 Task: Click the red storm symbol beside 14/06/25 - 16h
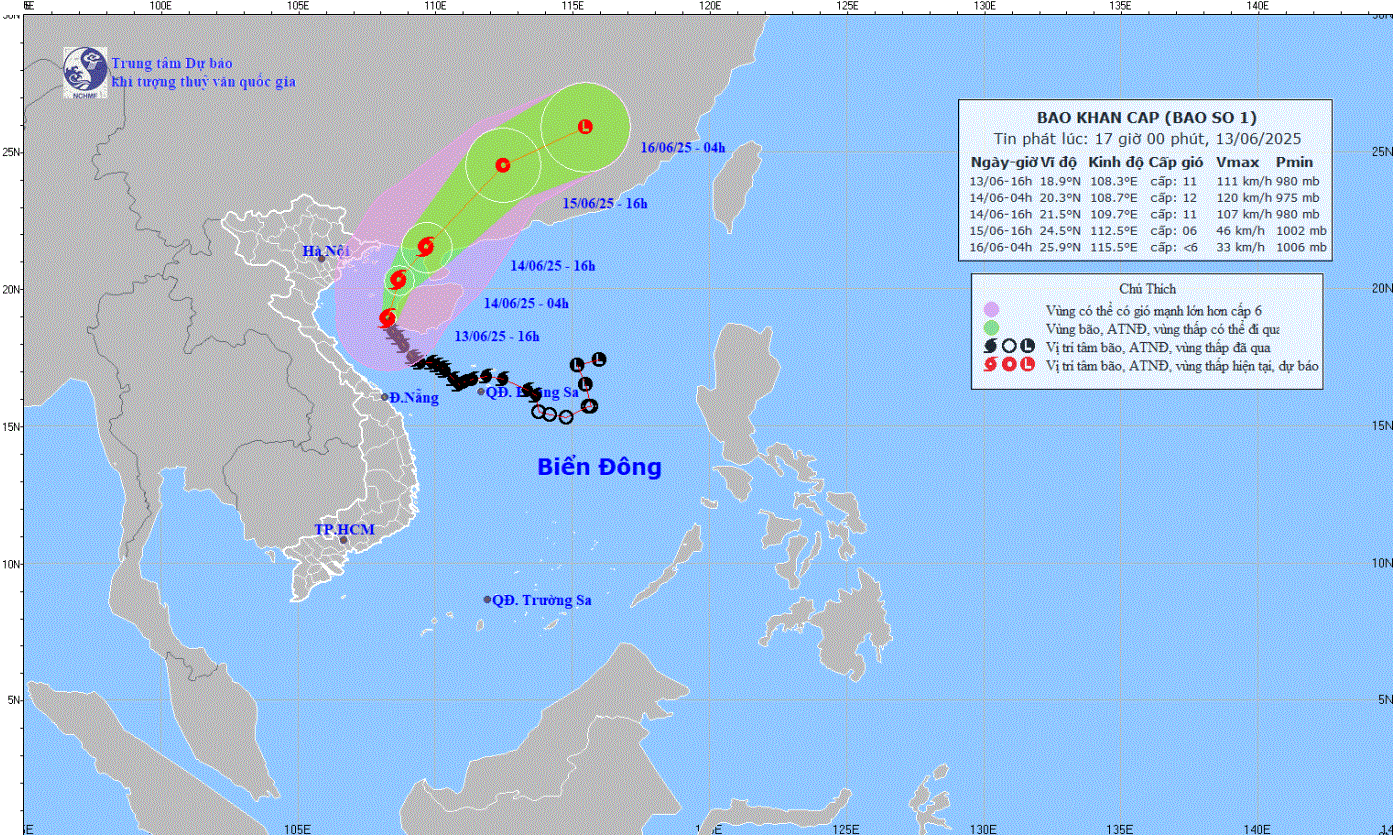(426, 246)
